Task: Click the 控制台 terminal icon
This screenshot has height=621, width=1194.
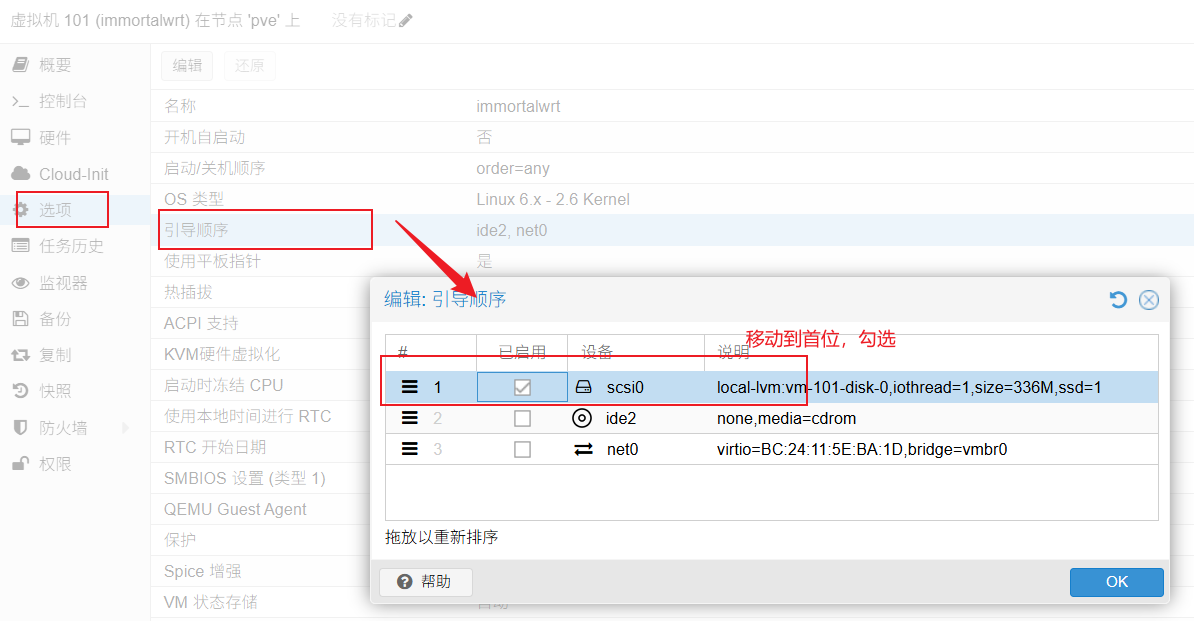Action: (21, 101)
